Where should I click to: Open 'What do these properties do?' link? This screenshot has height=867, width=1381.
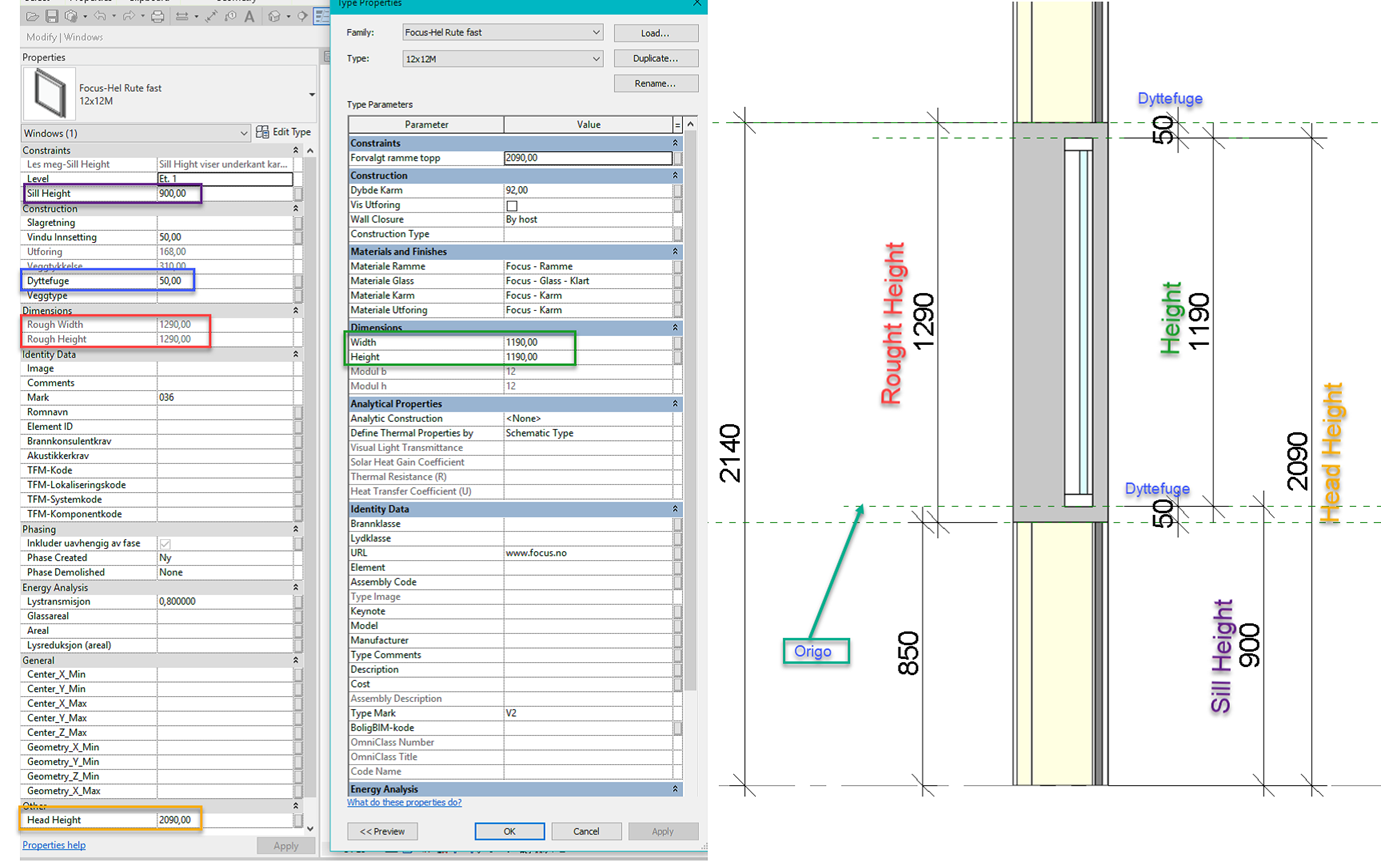tap(404, 802)
